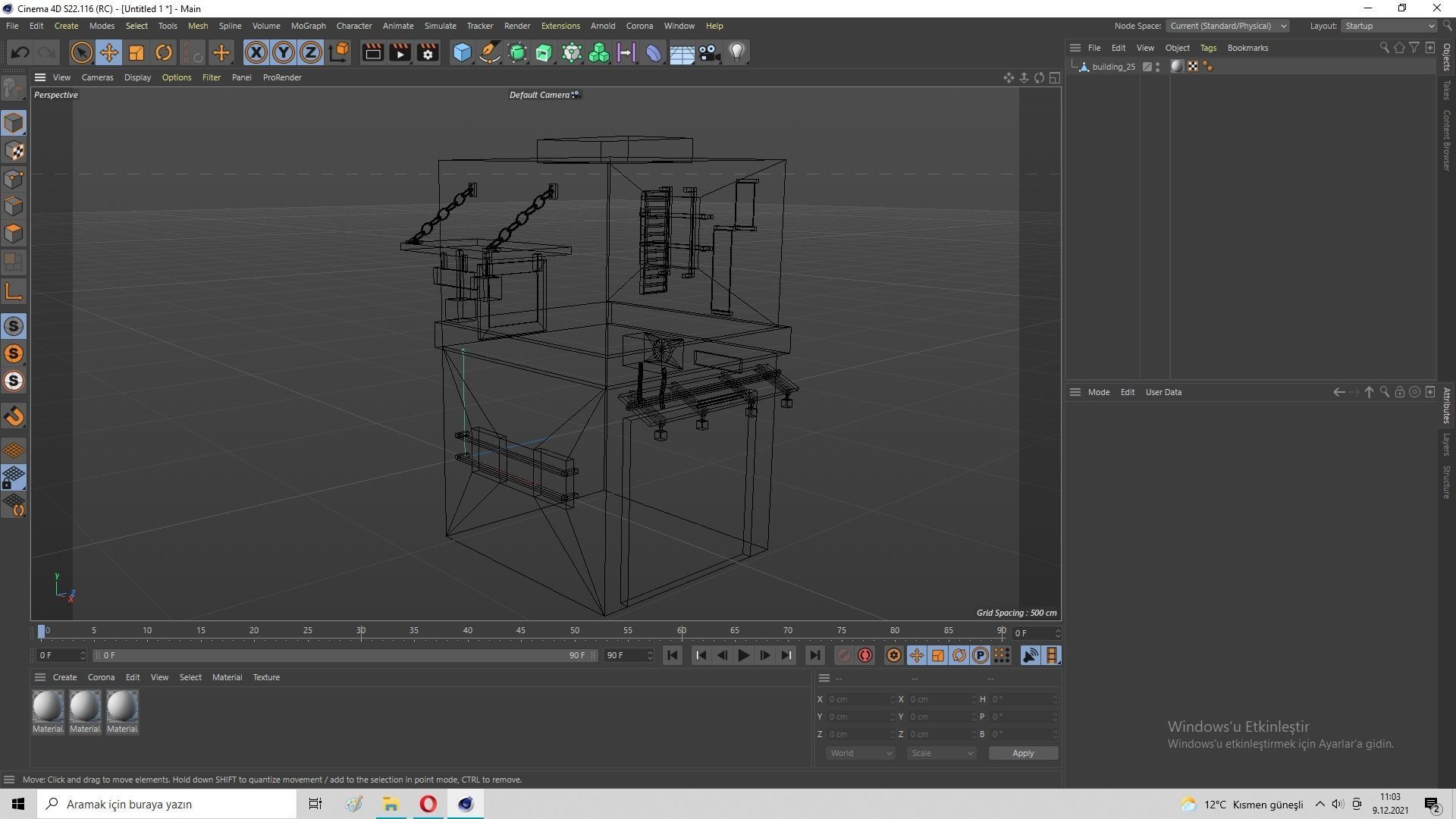Play the animation forward
The image size is (1456, 819).
(743, 655)
